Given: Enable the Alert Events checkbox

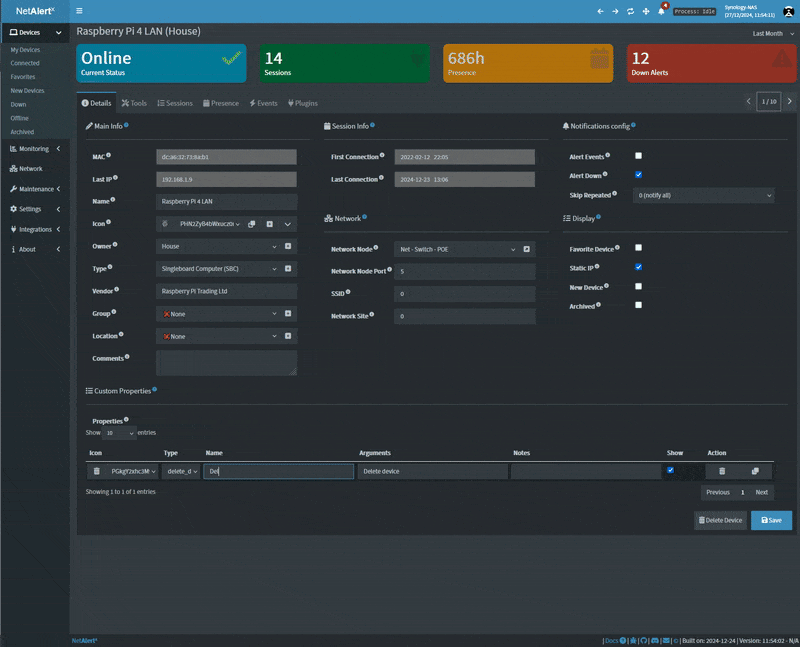Looking at the screenshot, I should [638, 156].
